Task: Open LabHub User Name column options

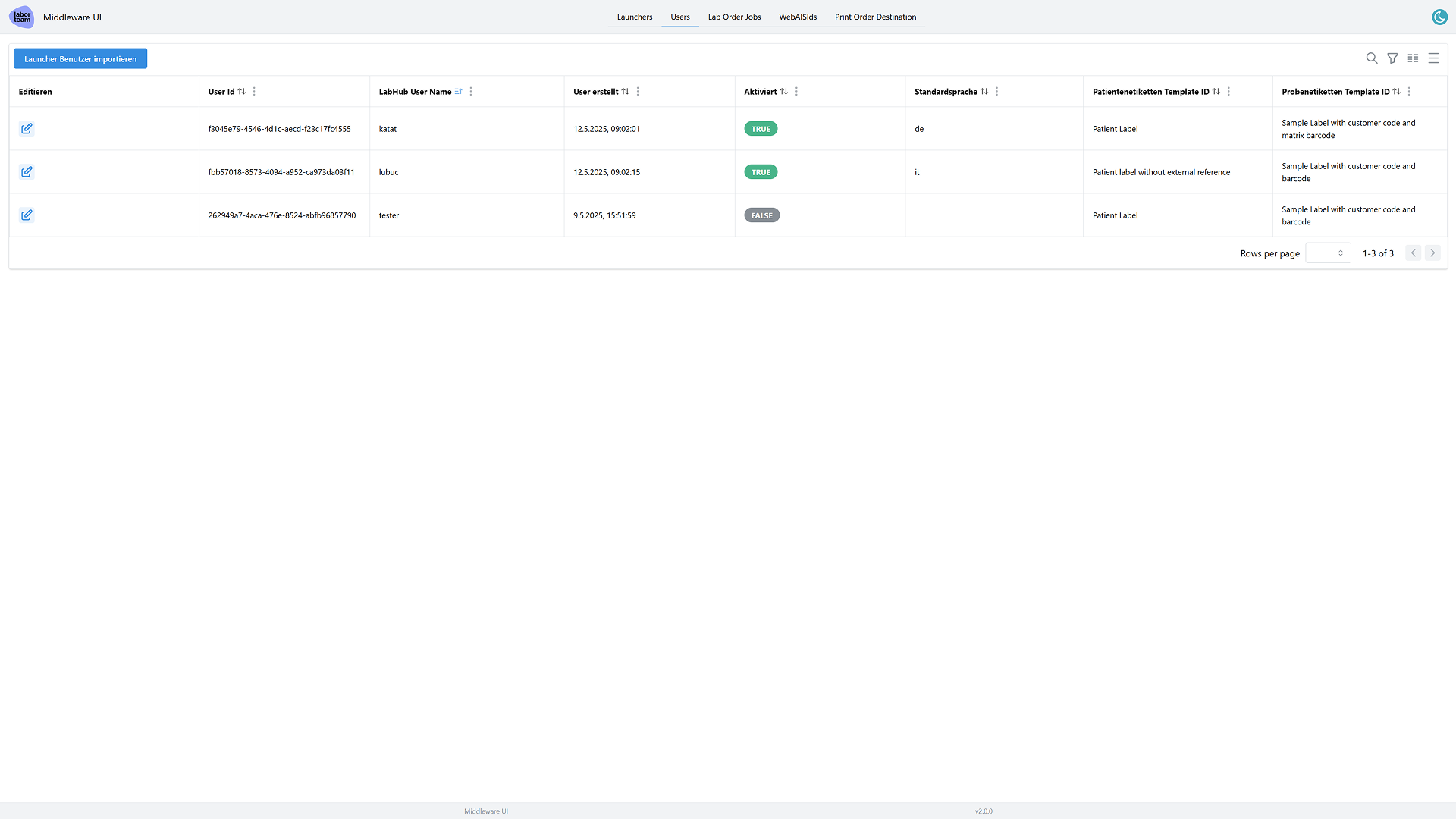Action: [471, 92]
